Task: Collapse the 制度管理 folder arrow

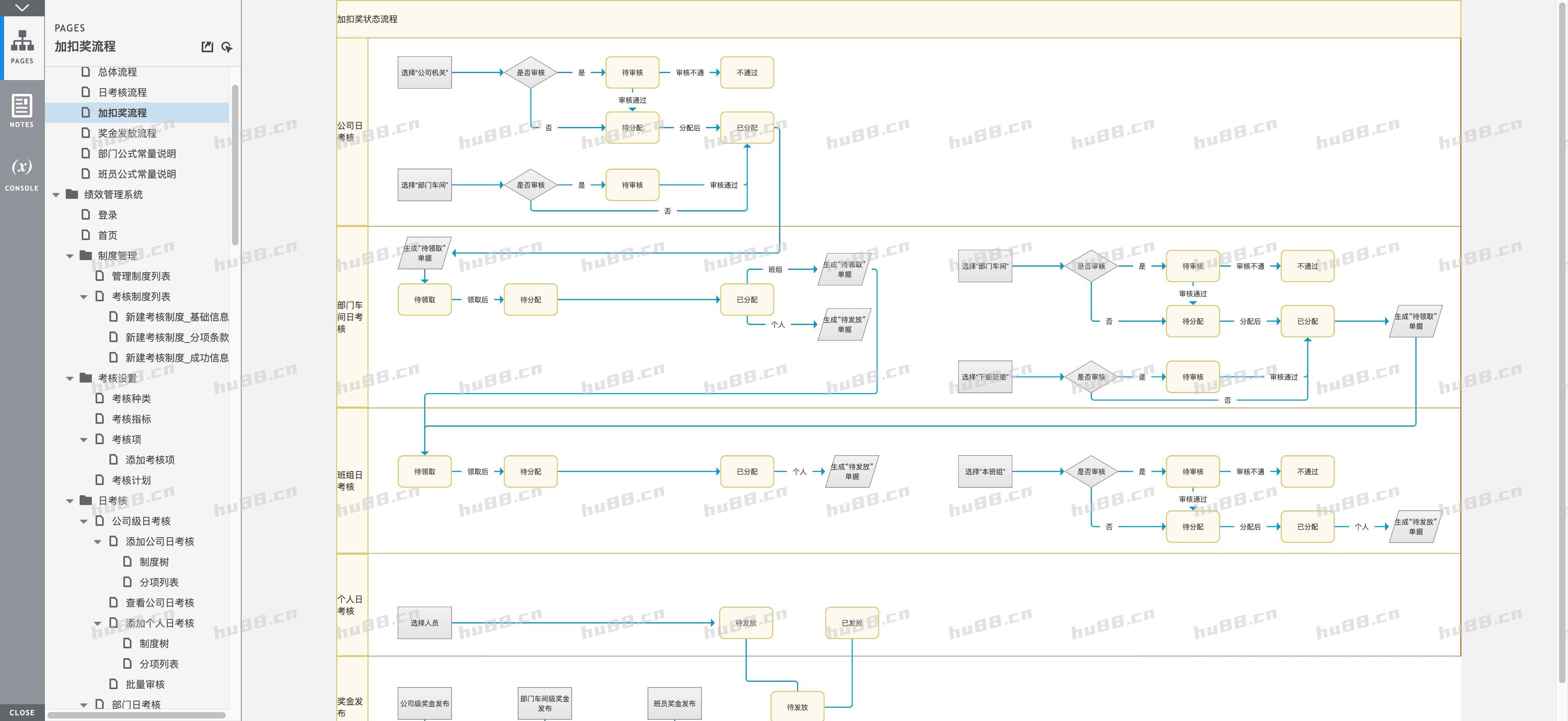Action: [x=70, y=256]
